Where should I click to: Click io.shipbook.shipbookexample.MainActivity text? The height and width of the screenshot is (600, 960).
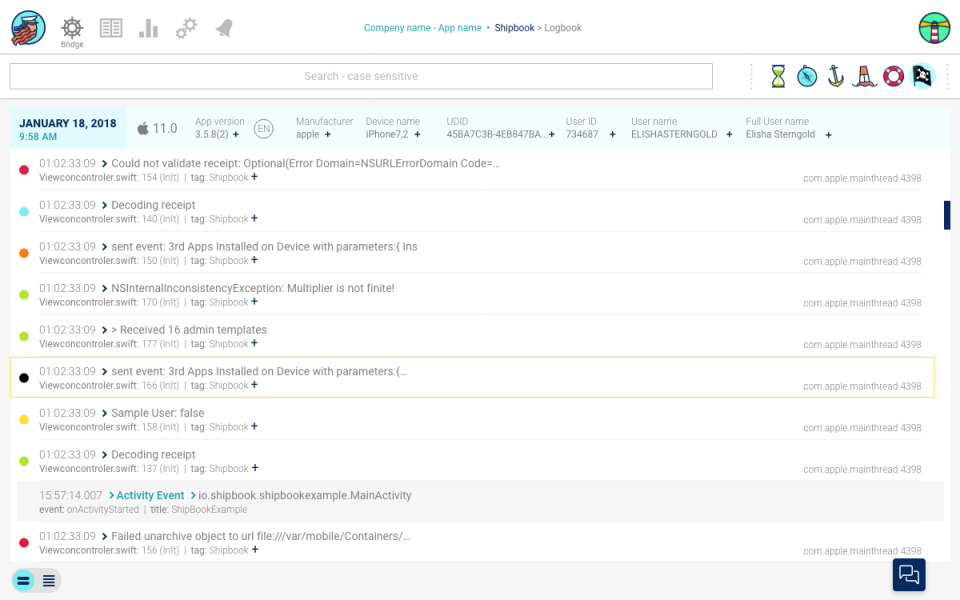point(304,495)
